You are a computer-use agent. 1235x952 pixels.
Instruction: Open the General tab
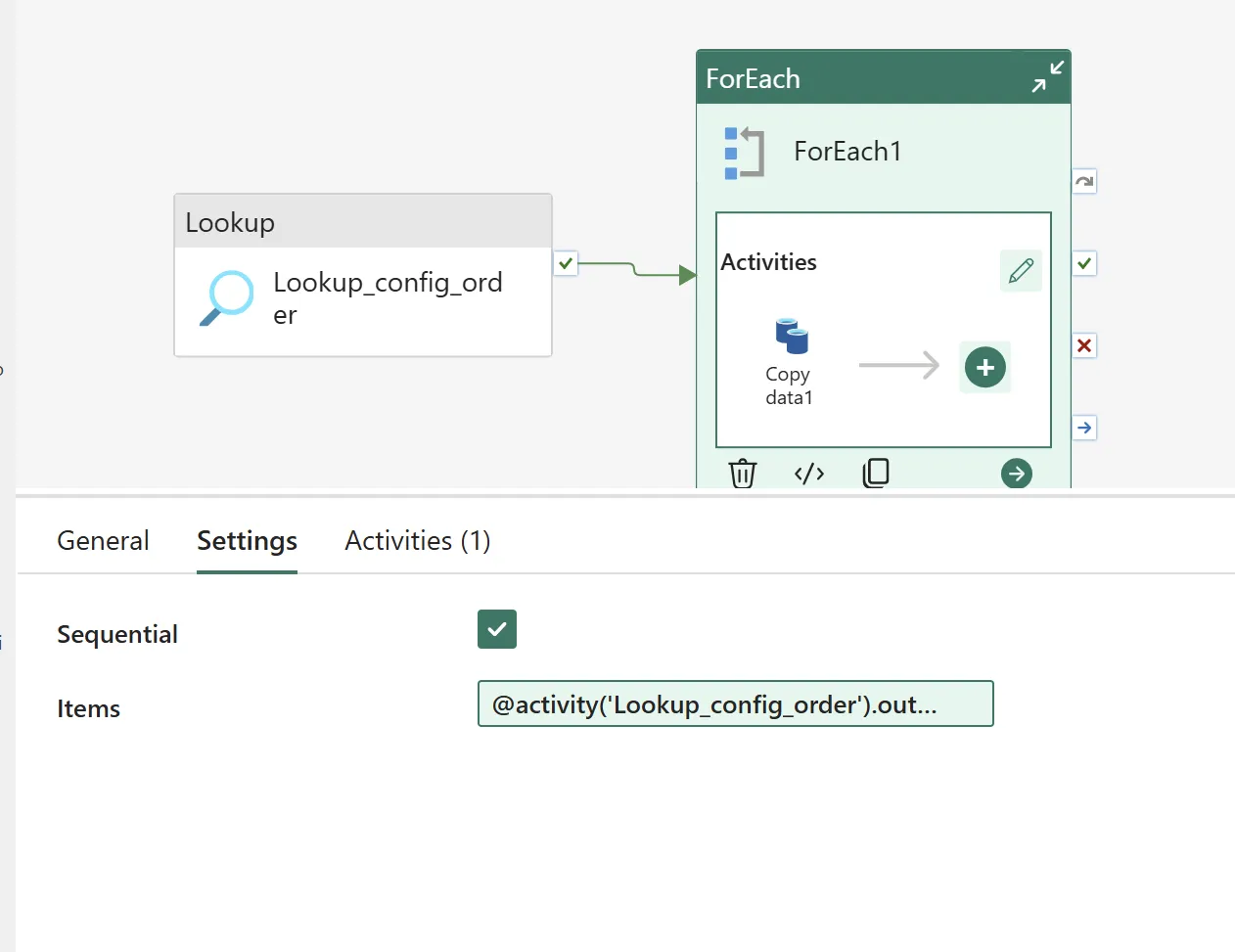point(103,541)
